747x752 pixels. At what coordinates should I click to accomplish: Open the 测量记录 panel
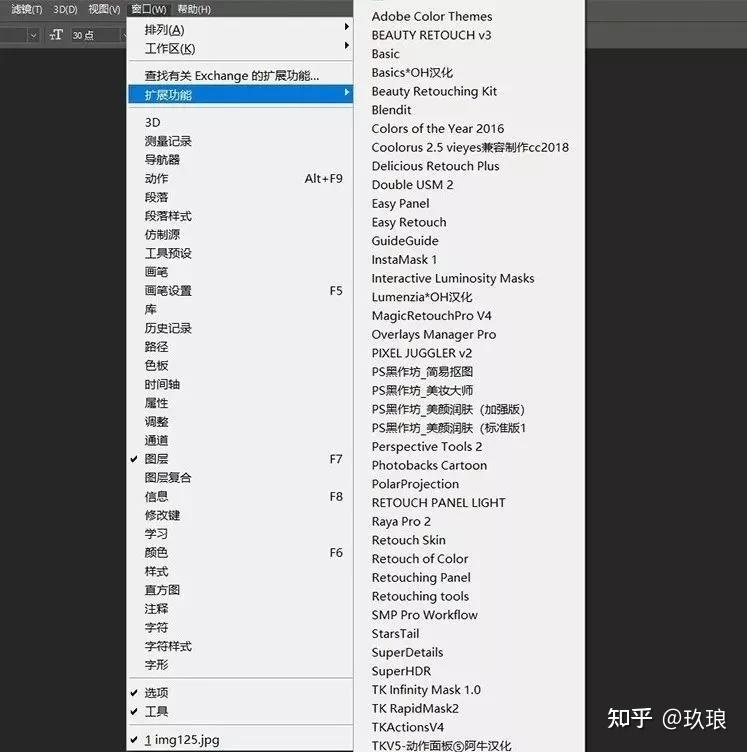coord(240,141)
